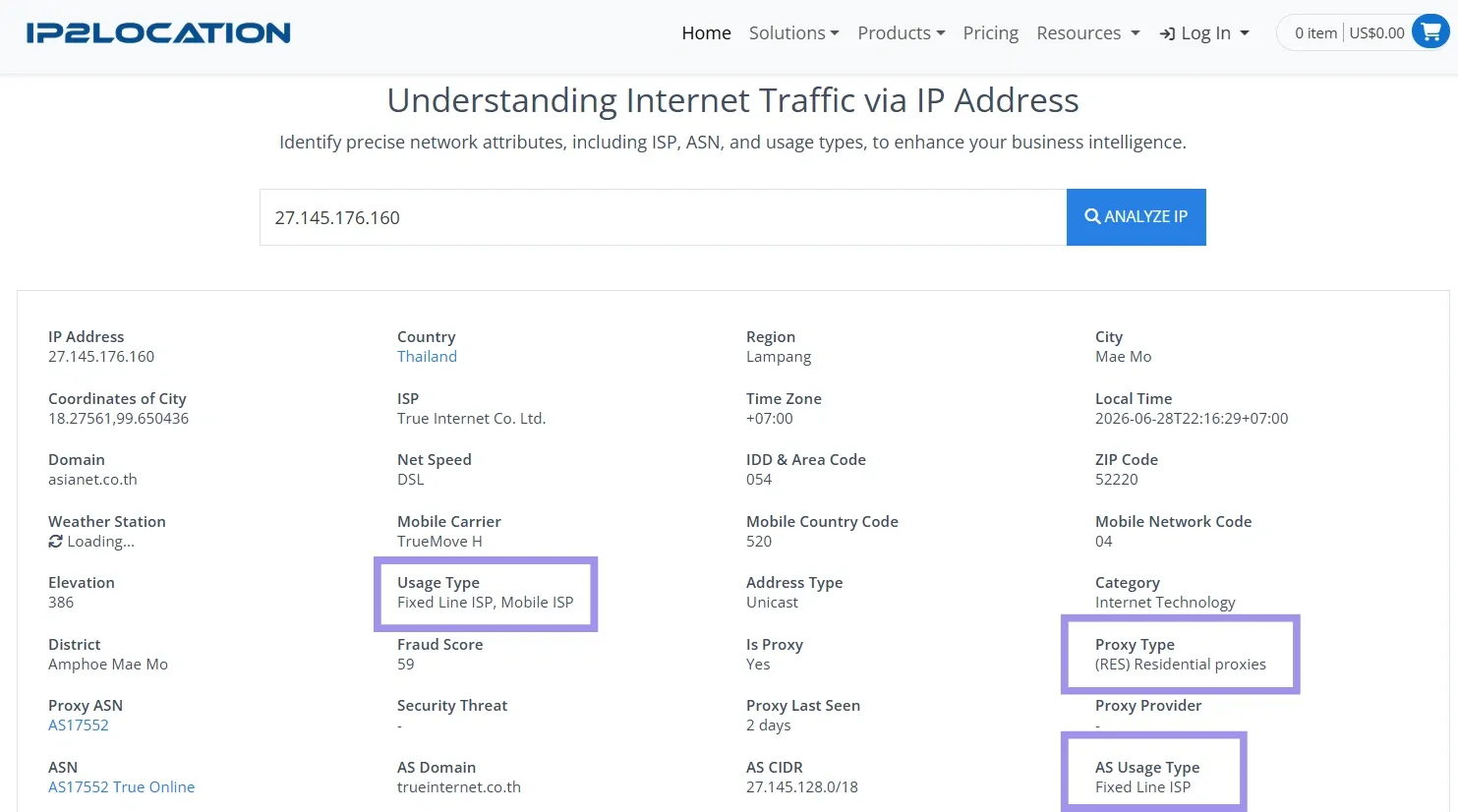1458x812 pixels.
Task: Open the AS17552 Proxy ASN link
Action: point(79,725)
